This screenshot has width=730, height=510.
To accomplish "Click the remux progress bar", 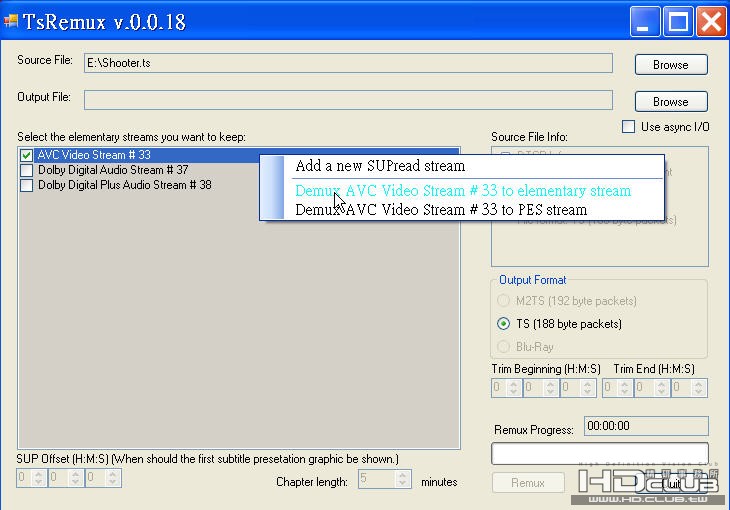I will [600, 454].
